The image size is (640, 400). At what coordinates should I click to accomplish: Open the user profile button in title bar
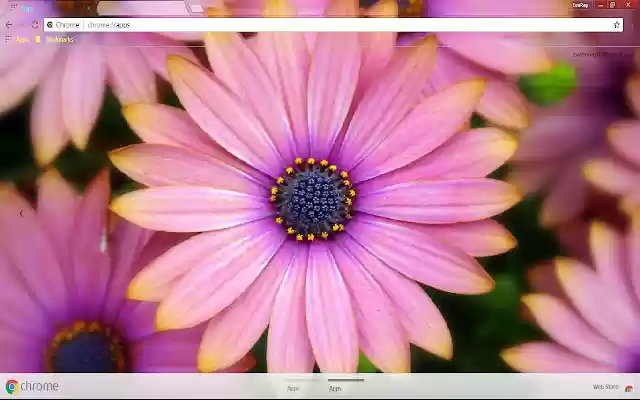(580, 5)
